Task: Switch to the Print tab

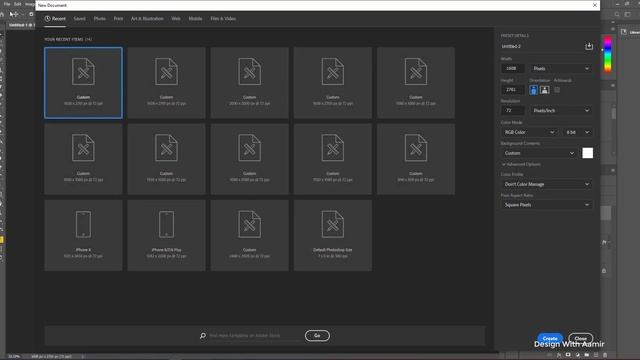Action: 118,19
